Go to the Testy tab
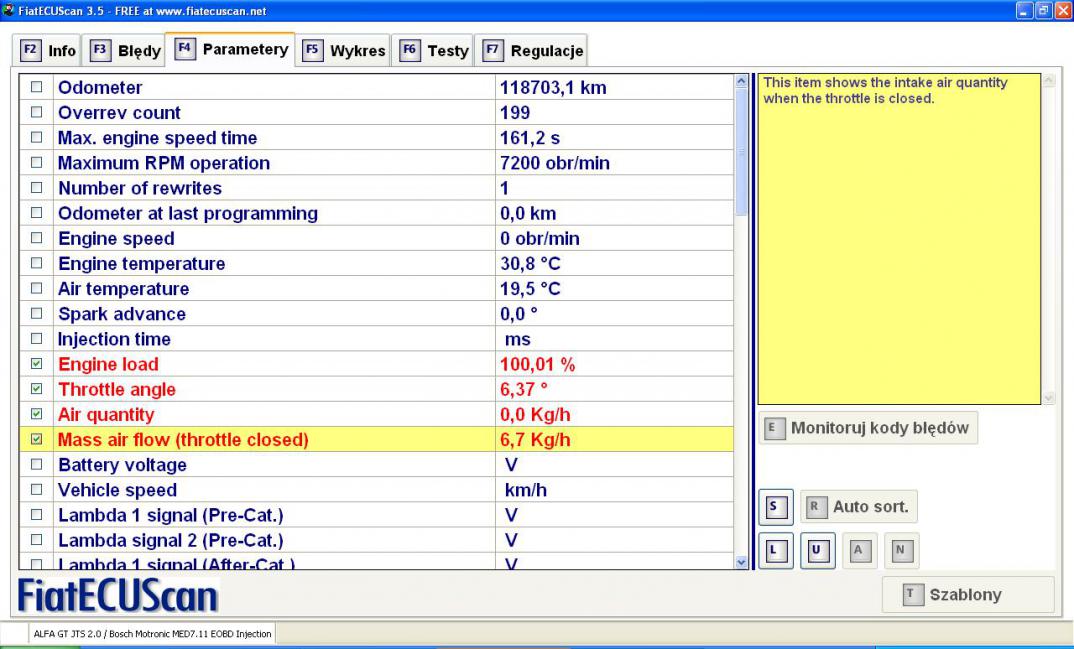The width and height of the screenshot is (1074, 649). (435, 50)
